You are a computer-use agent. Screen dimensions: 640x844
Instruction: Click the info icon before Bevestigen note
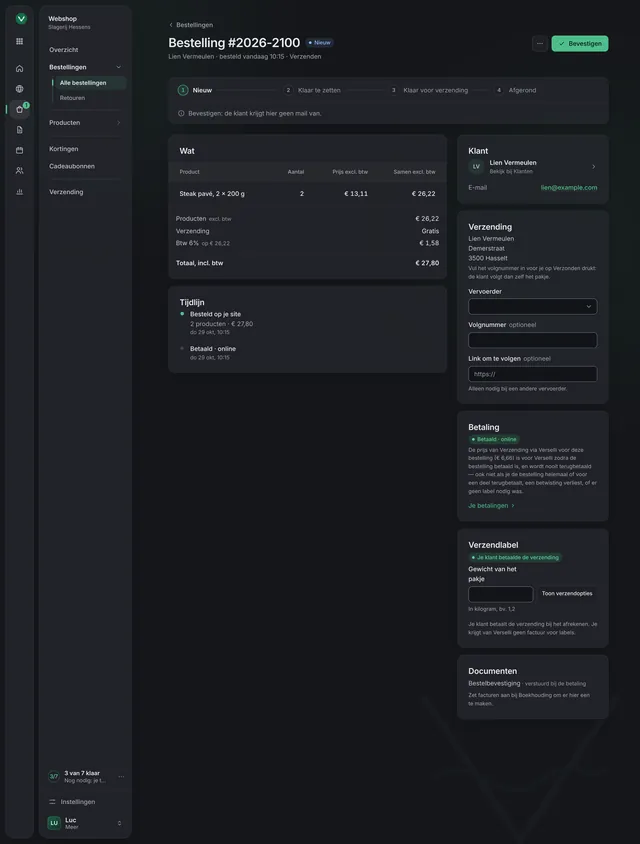tap(181, 114)
